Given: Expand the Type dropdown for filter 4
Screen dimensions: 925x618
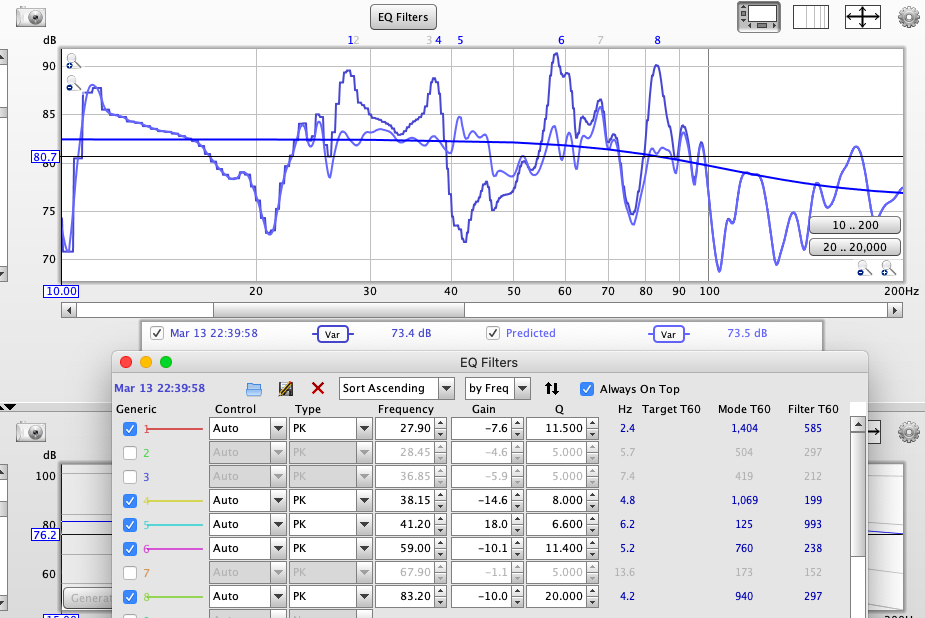Looking at the screenshot, I should [x=363, y=500].
